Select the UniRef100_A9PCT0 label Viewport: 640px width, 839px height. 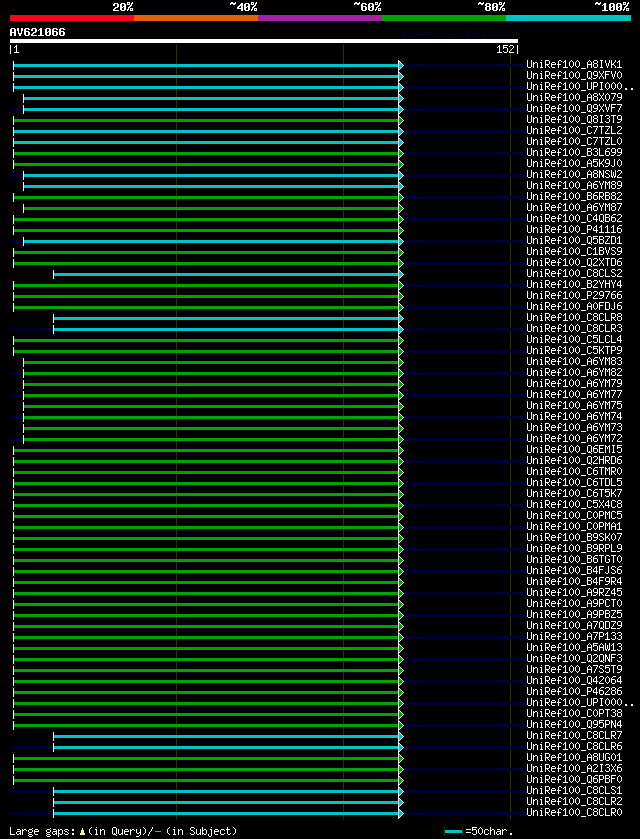[575, 604]
